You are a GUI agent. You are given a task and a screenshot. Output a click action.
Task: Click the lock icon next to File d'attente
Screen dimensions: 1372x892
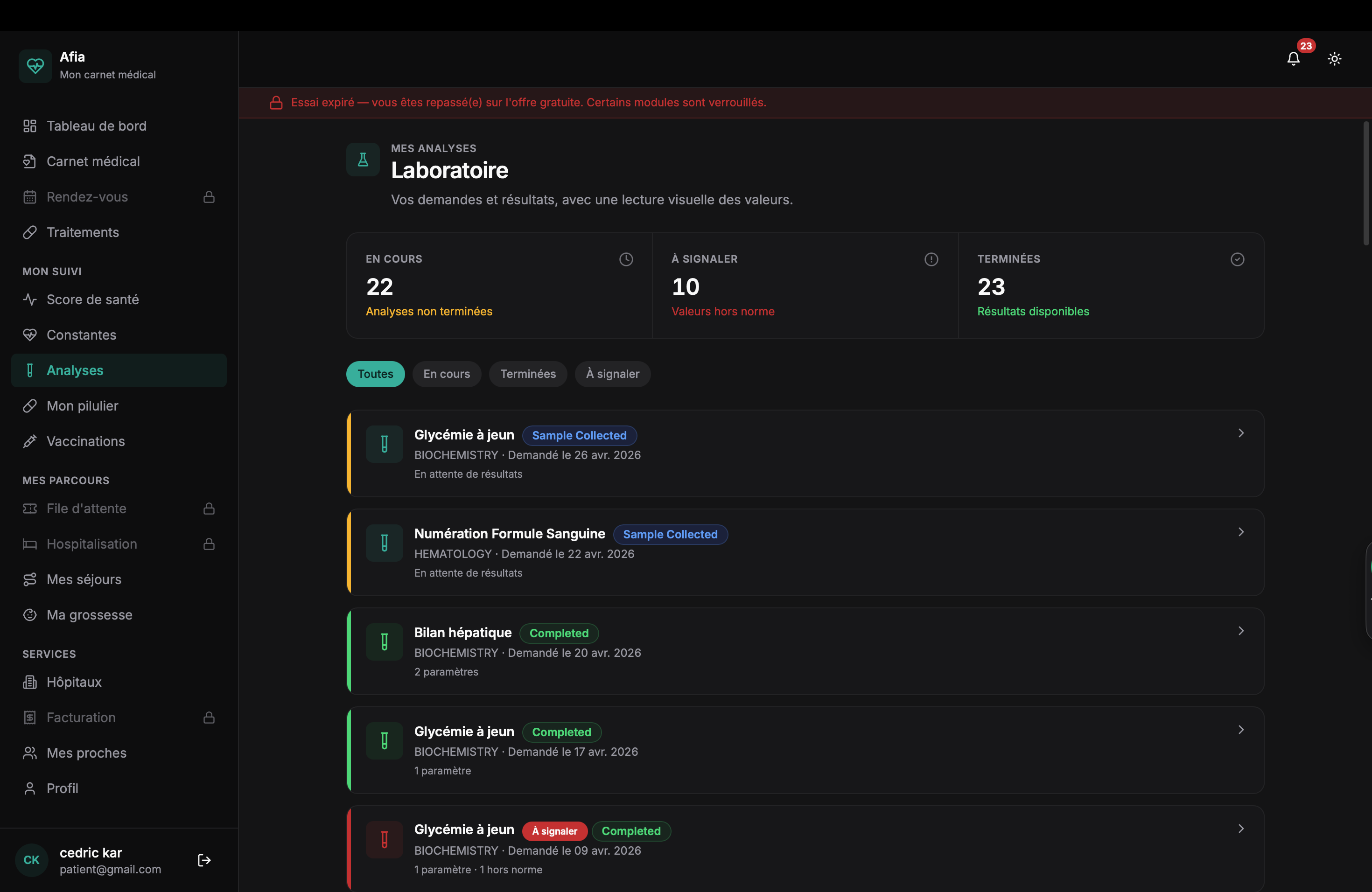209,509
